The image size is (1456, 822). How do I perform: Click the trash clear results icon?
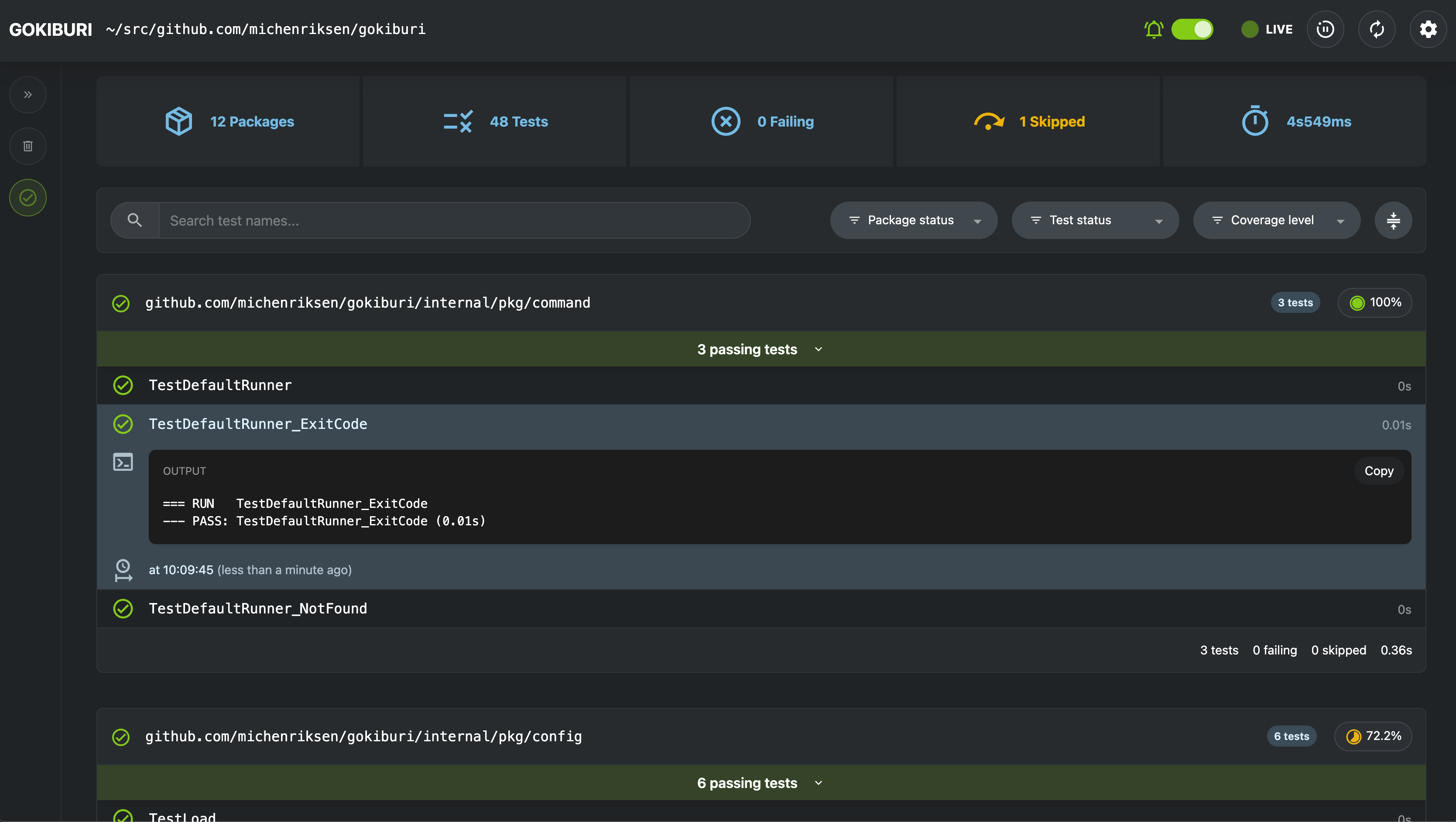coord(27,146)
